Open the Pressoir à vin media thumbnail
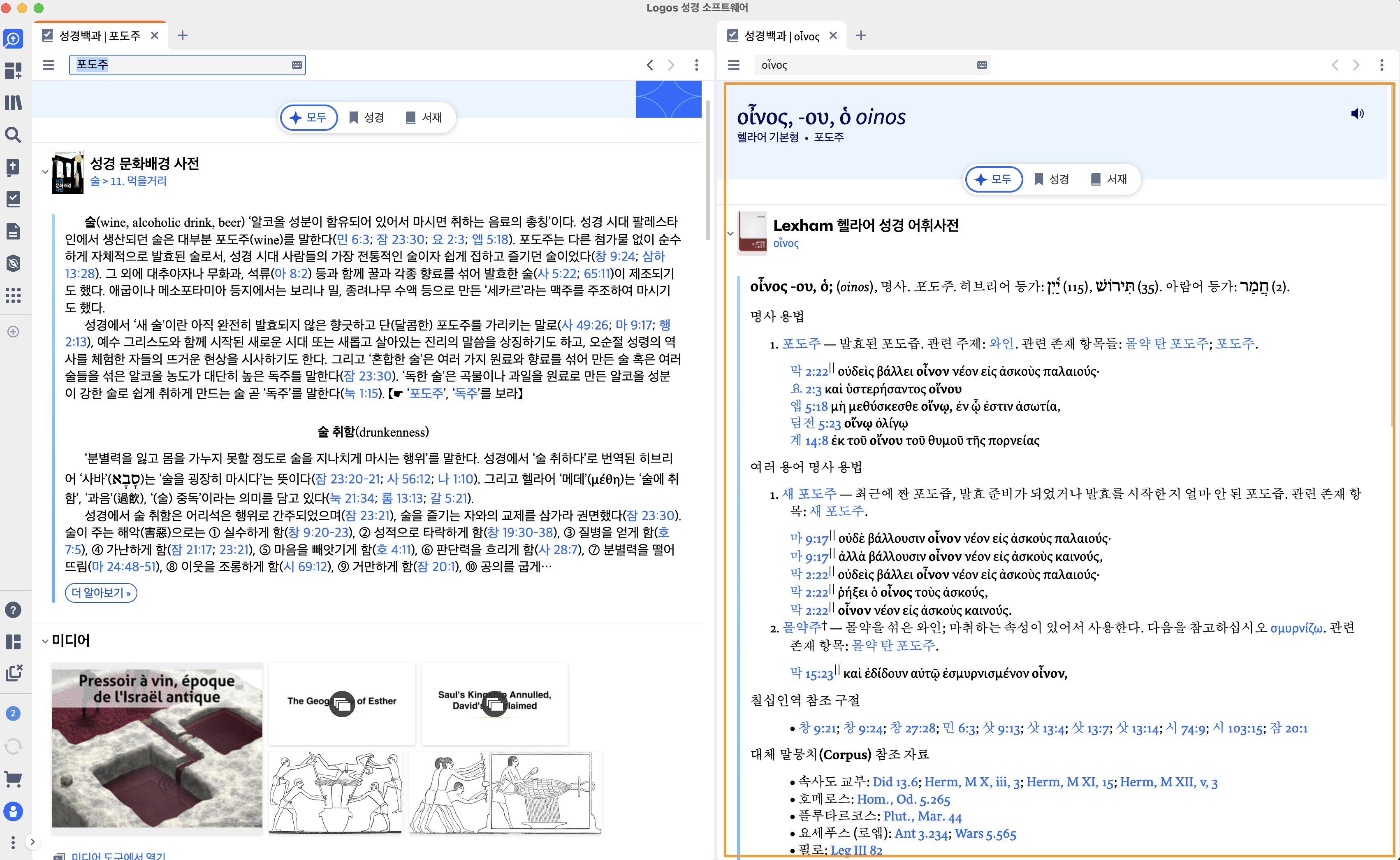Image resolution: width=1400 pixels, height=860 pixels. tap(157, 748)
